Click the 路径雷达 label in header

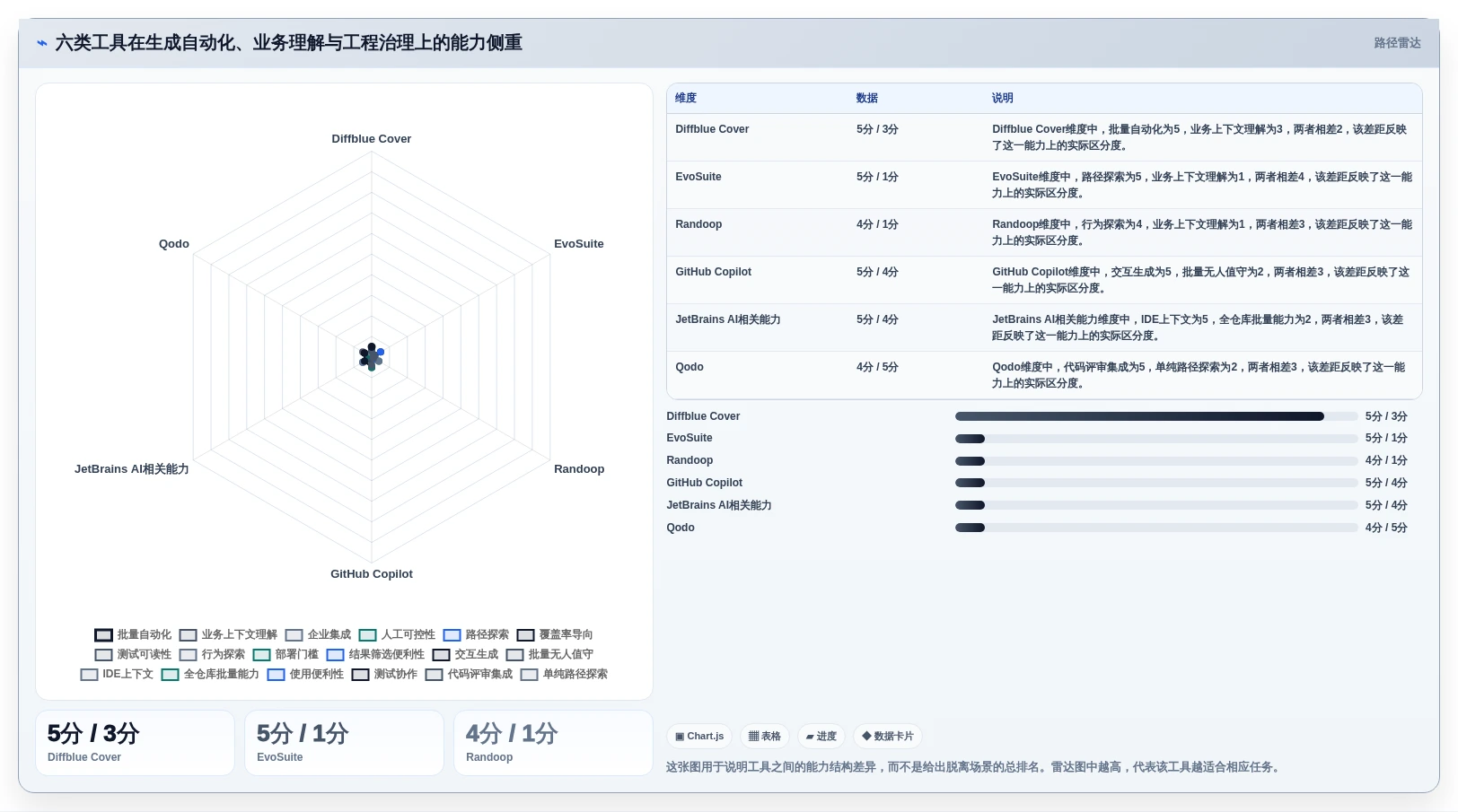[1397, 43]
